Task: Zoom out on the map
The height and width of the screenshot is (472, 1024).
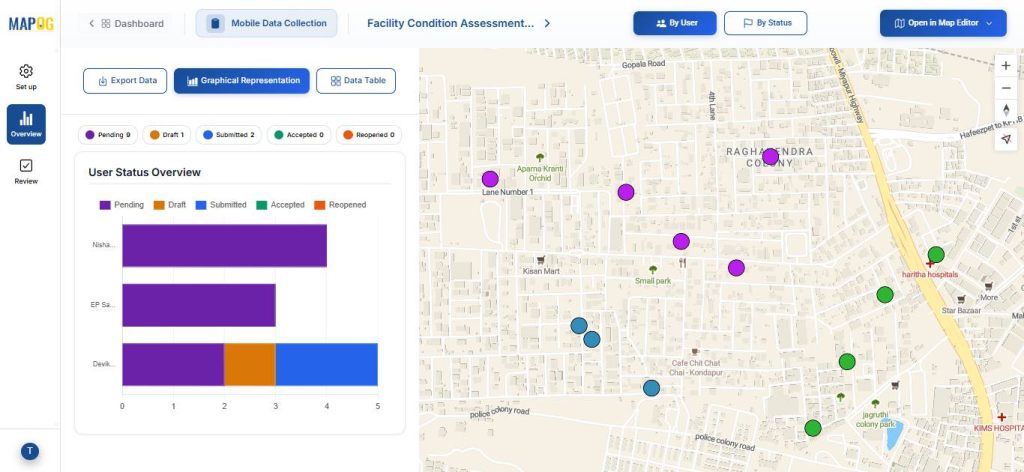Action: 1005,88
